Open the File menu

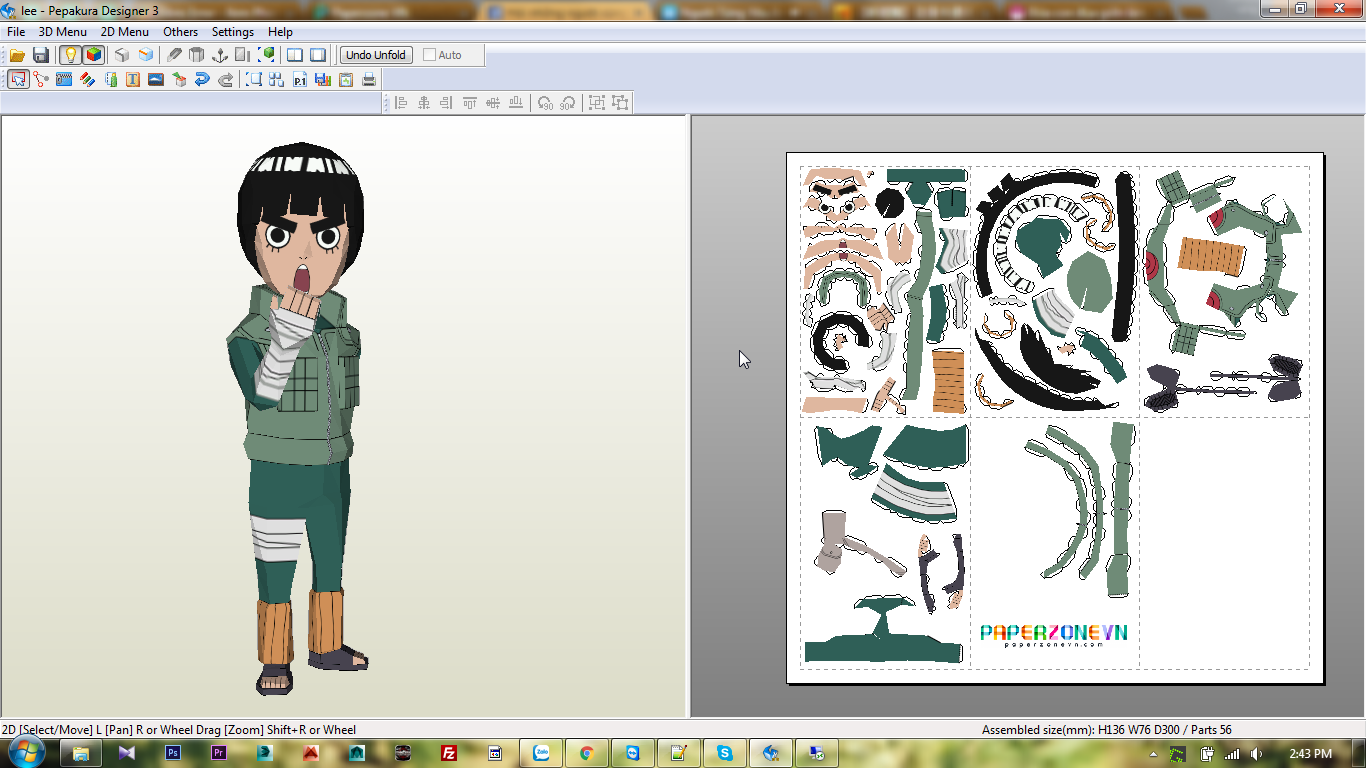pyautogui.click(x=16, y=32)
